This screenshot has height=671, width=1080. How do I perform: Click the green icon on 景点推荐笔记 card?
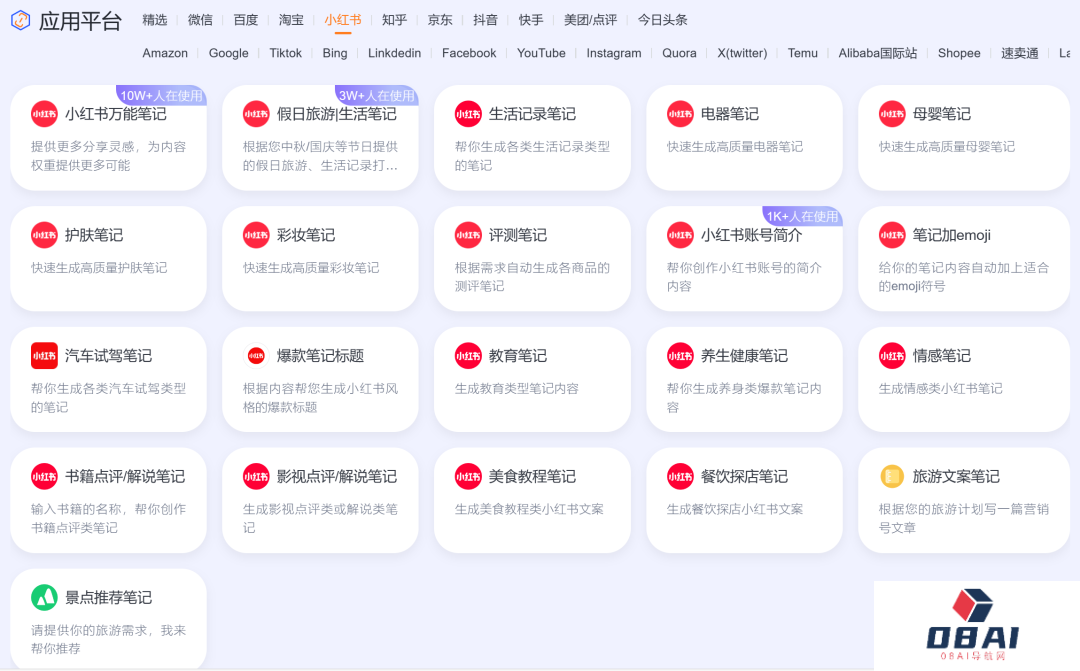tap(44, 598)
